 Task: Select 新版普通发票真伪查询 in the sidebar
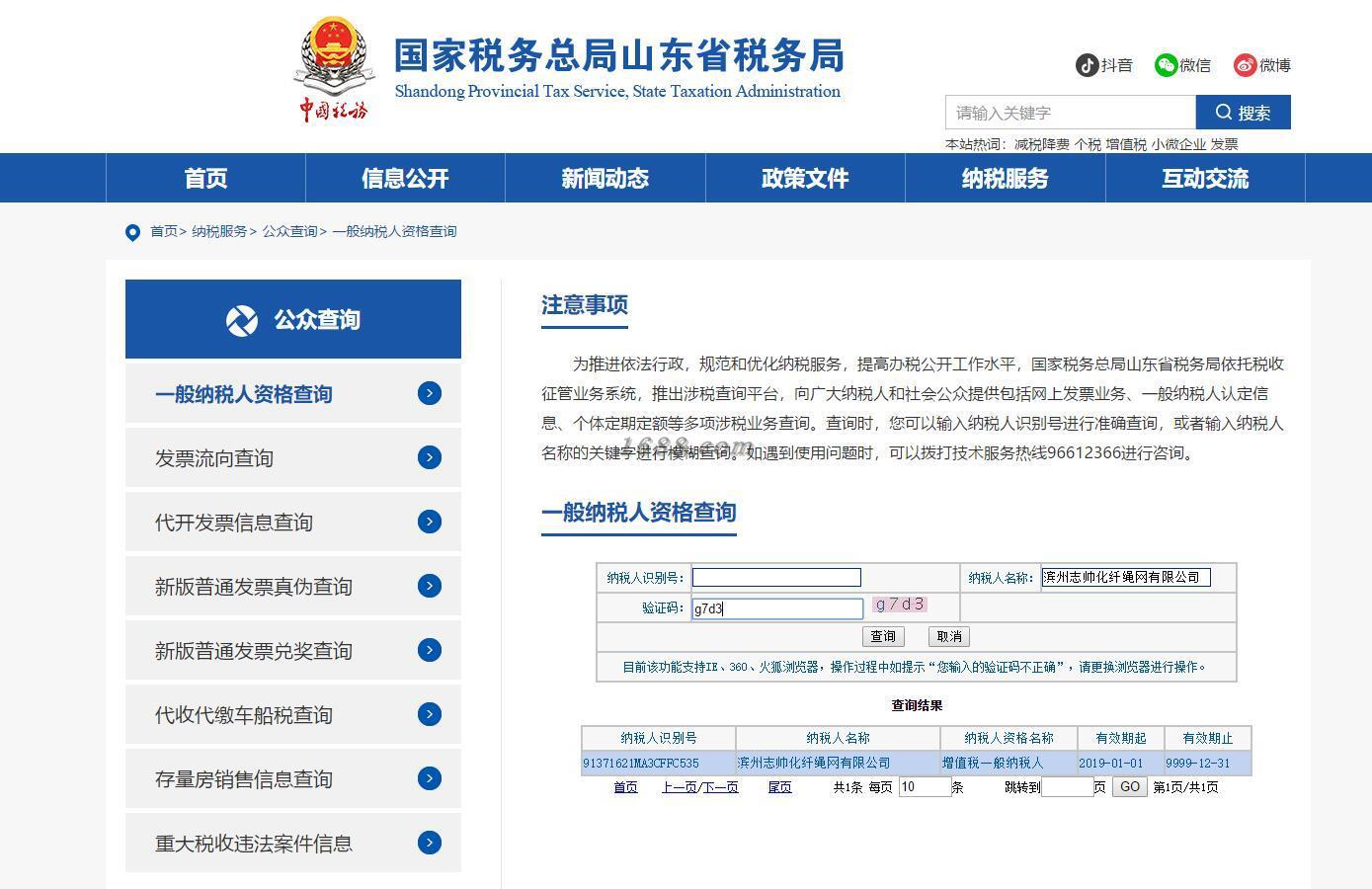(293, 586)
